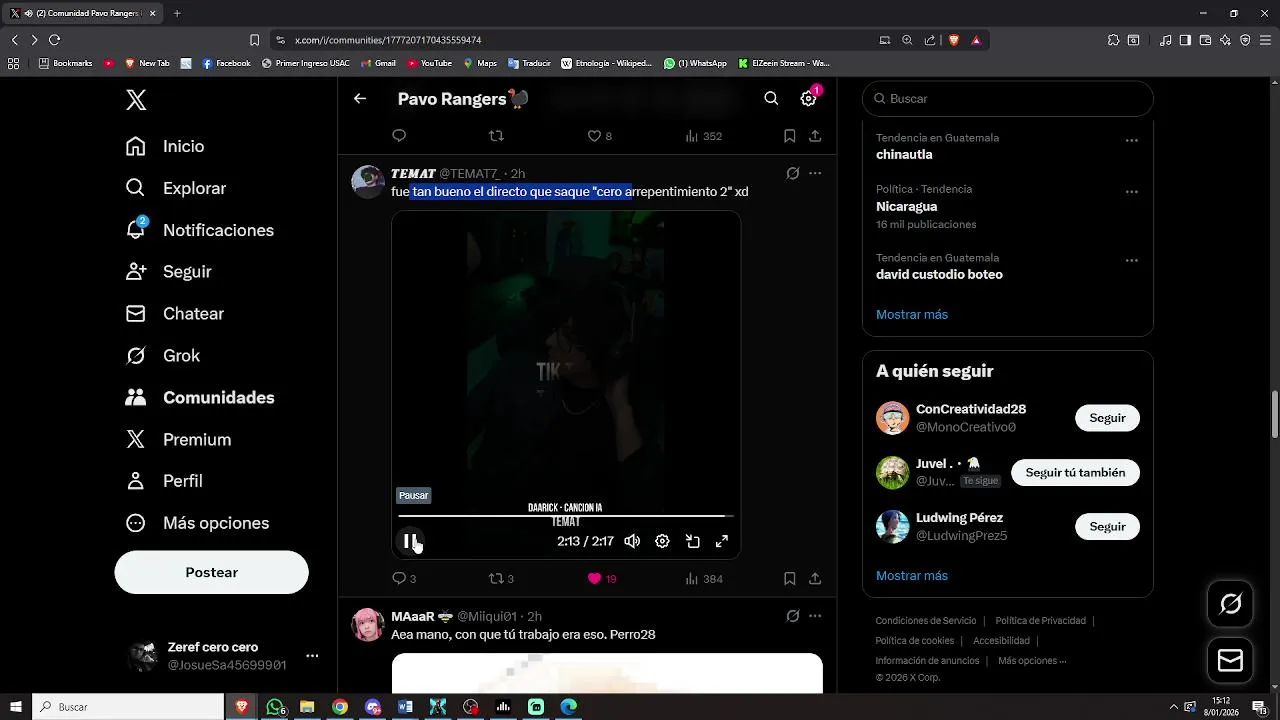
Task: Follow ConCreatividad28
Action: (x=1107, y=418)
